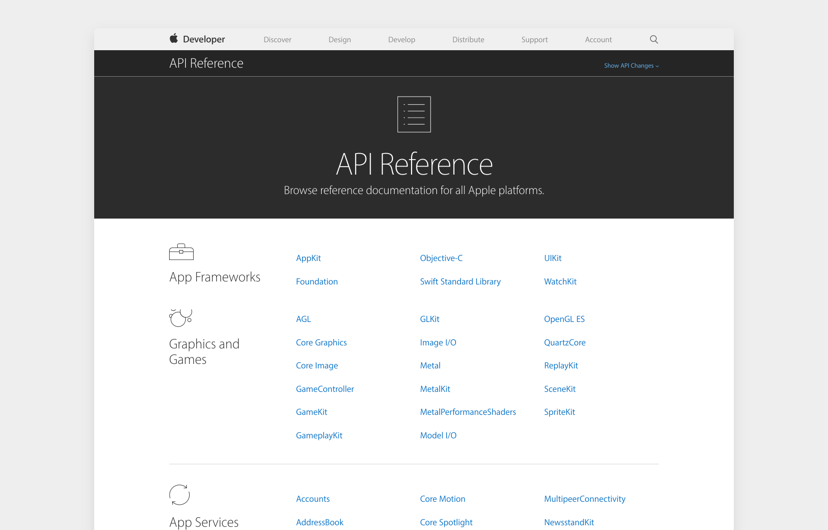Click the document list icon in hero
828x530 pixels.
414,114
